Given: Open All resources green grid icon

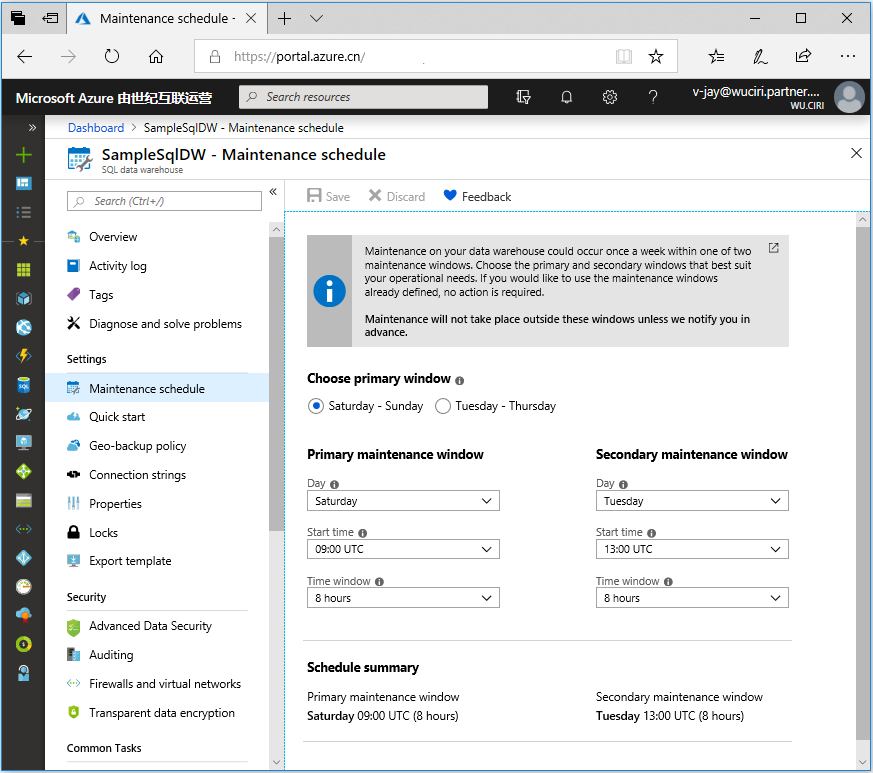Looking at the screenshot, I should (x=23, y=270).
